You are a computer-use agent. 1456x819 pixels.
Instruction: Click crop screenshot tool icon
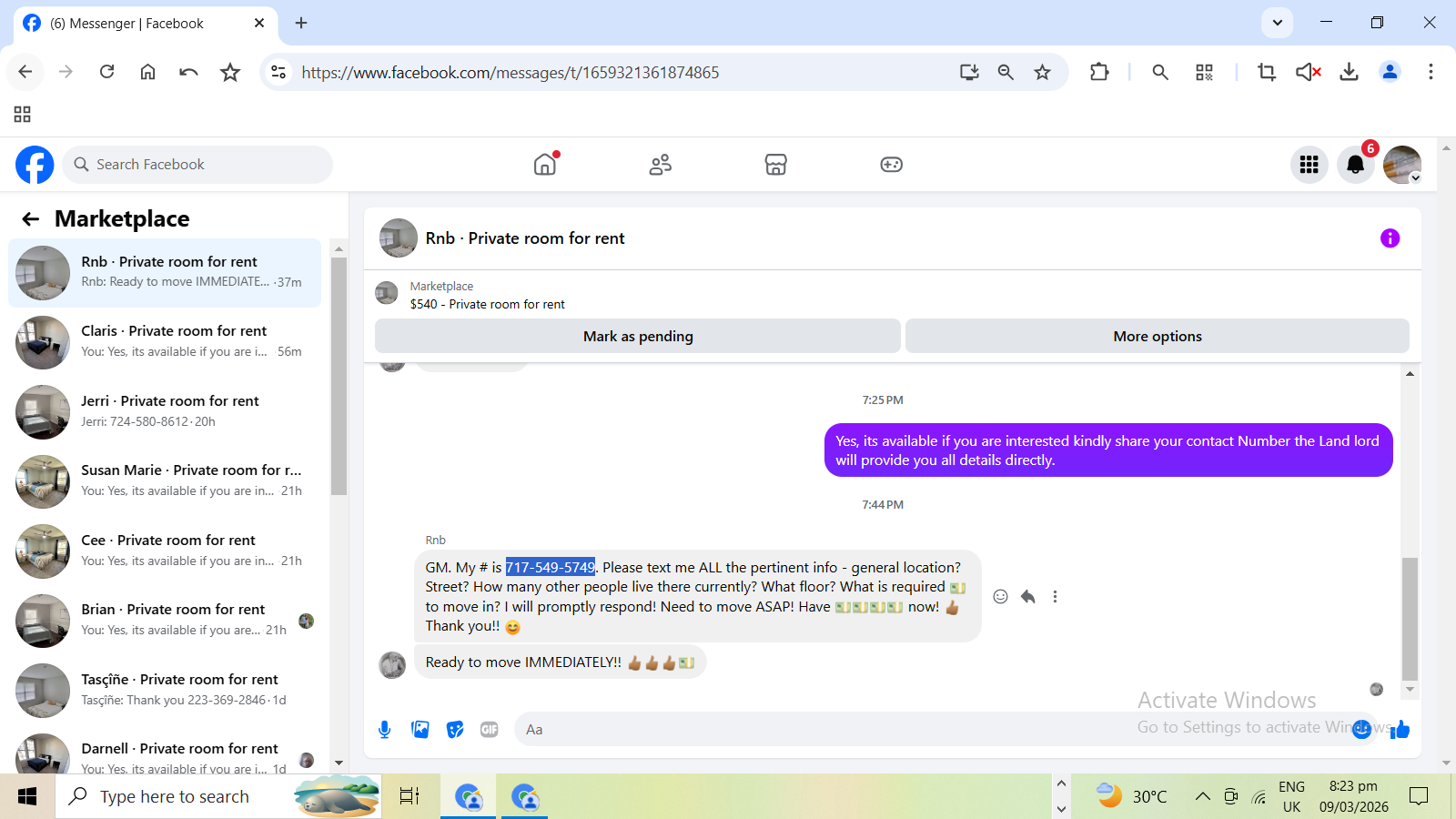[x=1266, y=72]
